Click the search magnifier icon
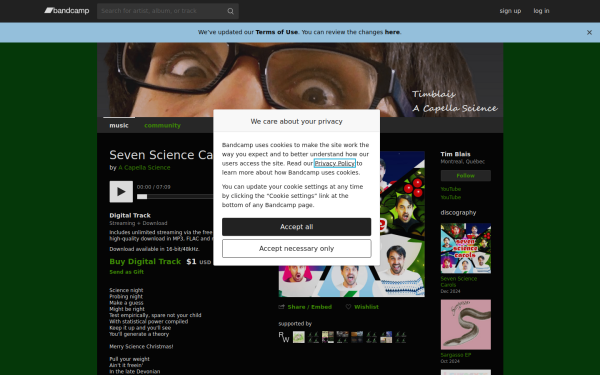Image resolution: width=600 pixels, height=375 pixels. point(230,11)
